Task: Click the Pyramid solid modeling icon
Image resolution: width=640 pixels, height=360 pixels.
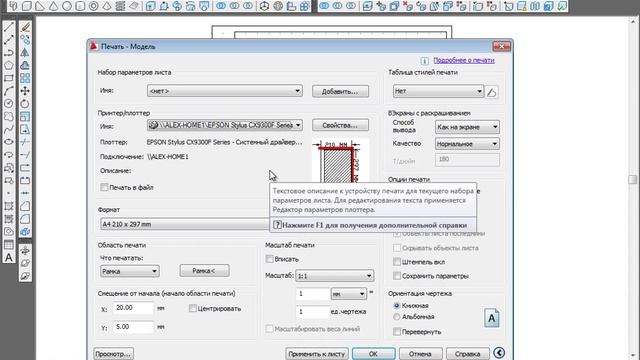Action: coord(107,6)
